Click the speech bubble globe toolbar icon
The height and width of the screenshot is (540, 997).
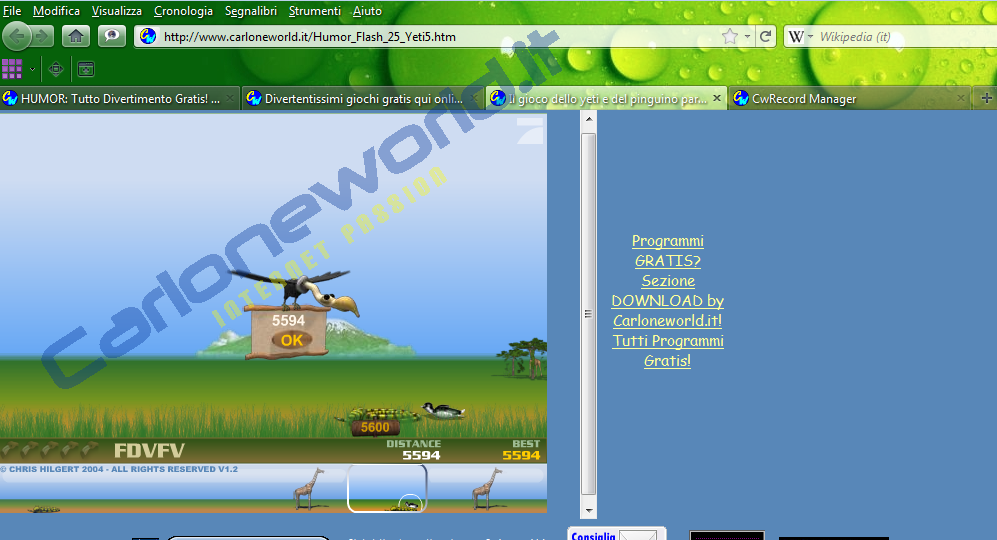click(x=111, y=36)
